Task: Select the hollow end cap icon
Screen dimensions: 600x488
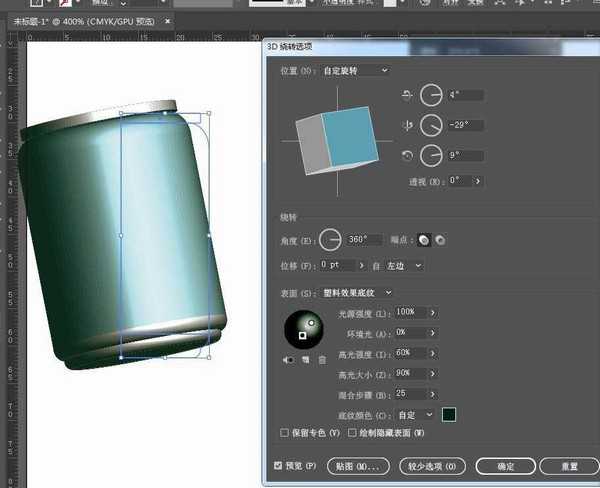Action: point(440,240)
